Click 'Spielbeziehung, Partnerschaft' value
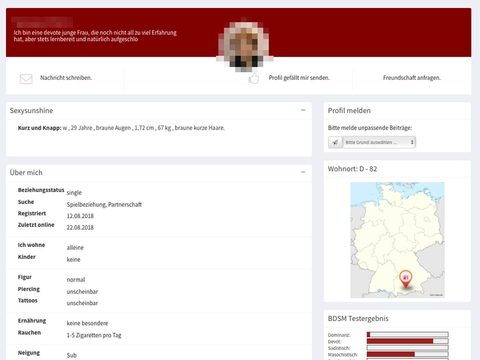The width and height of the screenshot is (480, 360). pyautogui.click(x=104, y=204)
